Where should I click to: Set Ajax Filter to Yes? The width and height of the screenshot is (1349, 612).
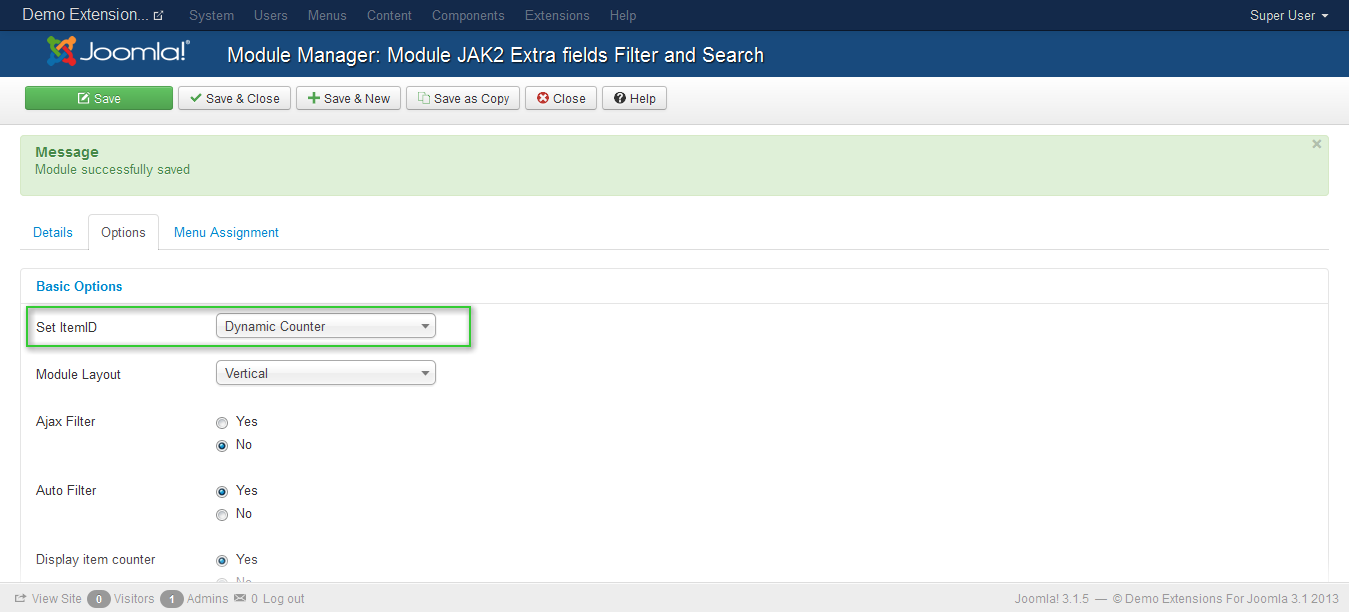click(x=222, y=422)
